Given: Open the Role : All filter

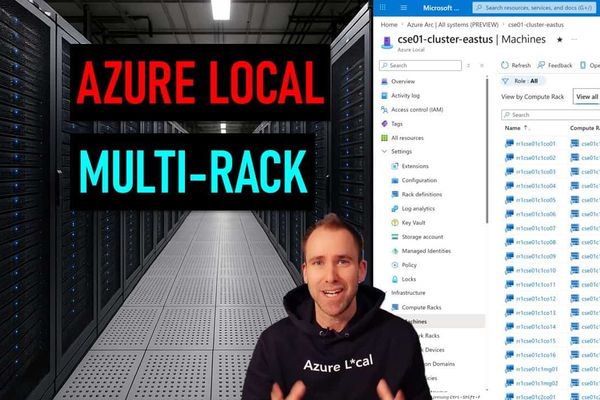Looking at the screenshot, I should (x=523, y=81).
